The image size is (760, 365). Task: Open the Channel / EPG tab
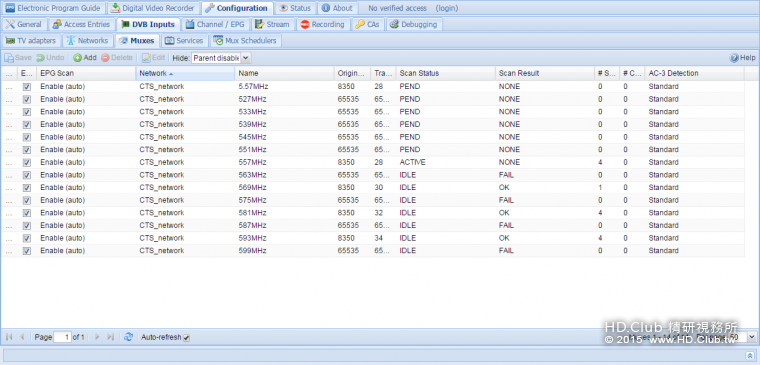(x=216, y=24)
